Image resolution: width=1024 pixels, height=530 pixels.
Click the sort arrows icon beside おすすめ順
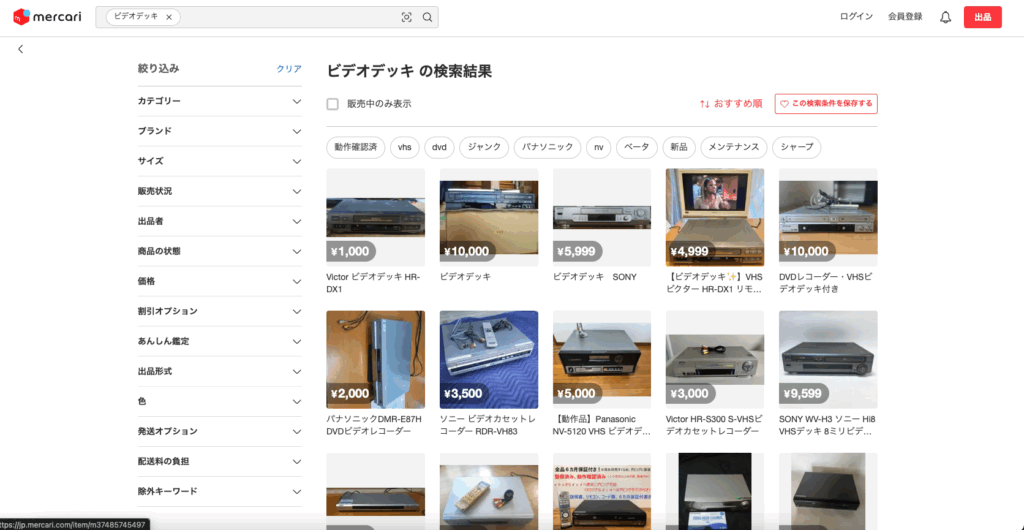click(705, 104)
